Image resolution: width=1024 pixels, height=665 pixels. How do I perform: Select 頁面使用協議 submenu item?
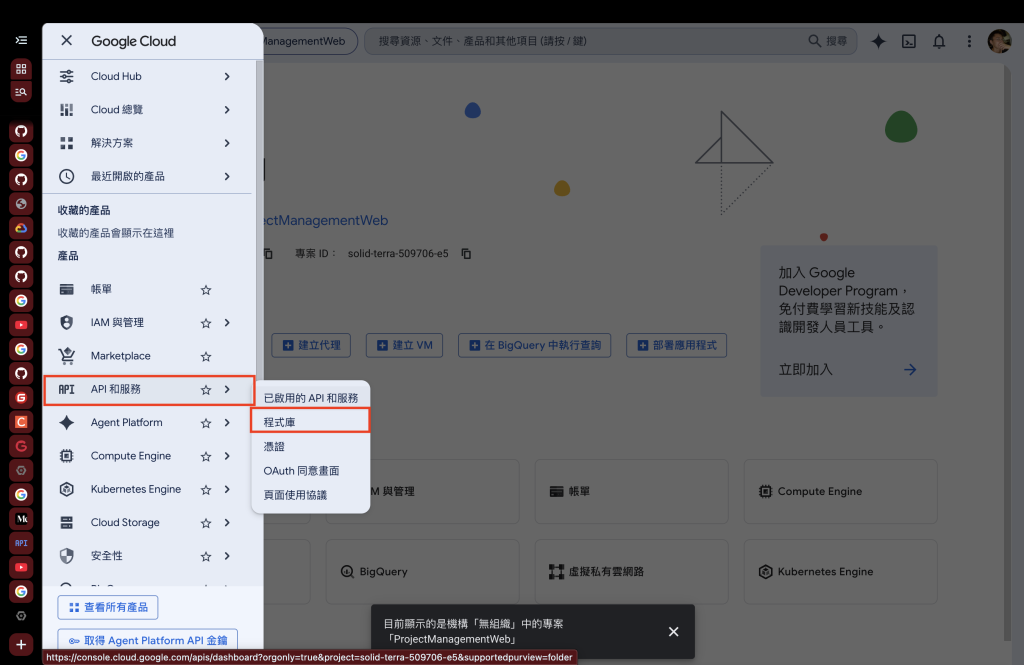click(311, 495)
